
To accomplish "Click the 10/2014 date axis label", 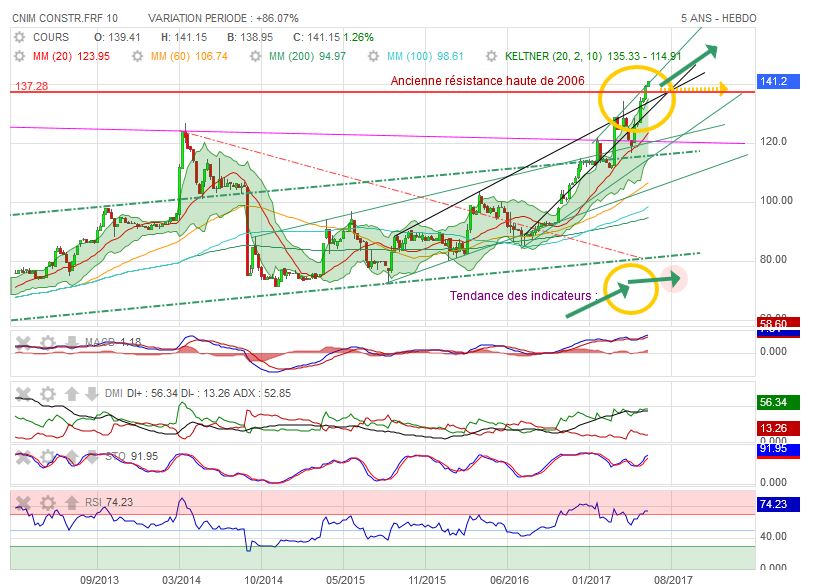I will [263, 580].
